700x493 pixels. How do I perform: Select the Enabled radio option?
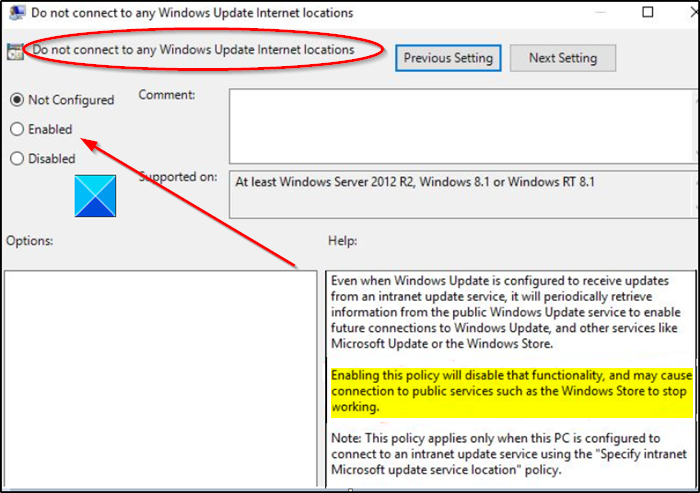click(x=17, y=129)
